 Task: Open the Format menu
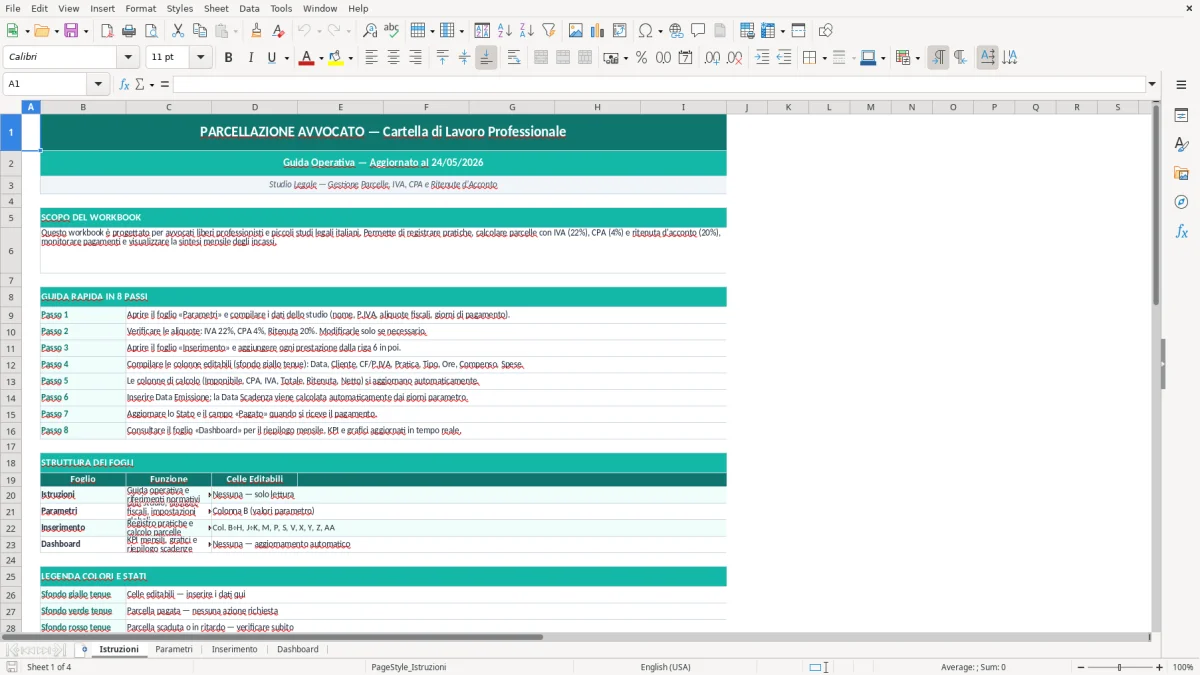point(140,8)
